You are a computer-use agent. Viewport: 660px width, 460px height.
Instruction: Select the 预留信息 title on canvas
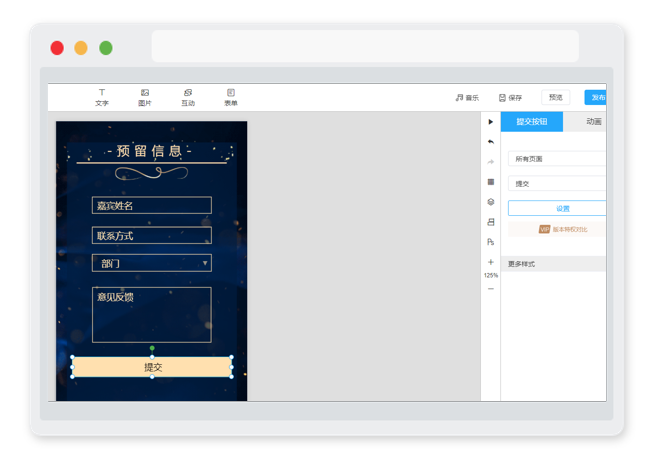tap(149, 151)
